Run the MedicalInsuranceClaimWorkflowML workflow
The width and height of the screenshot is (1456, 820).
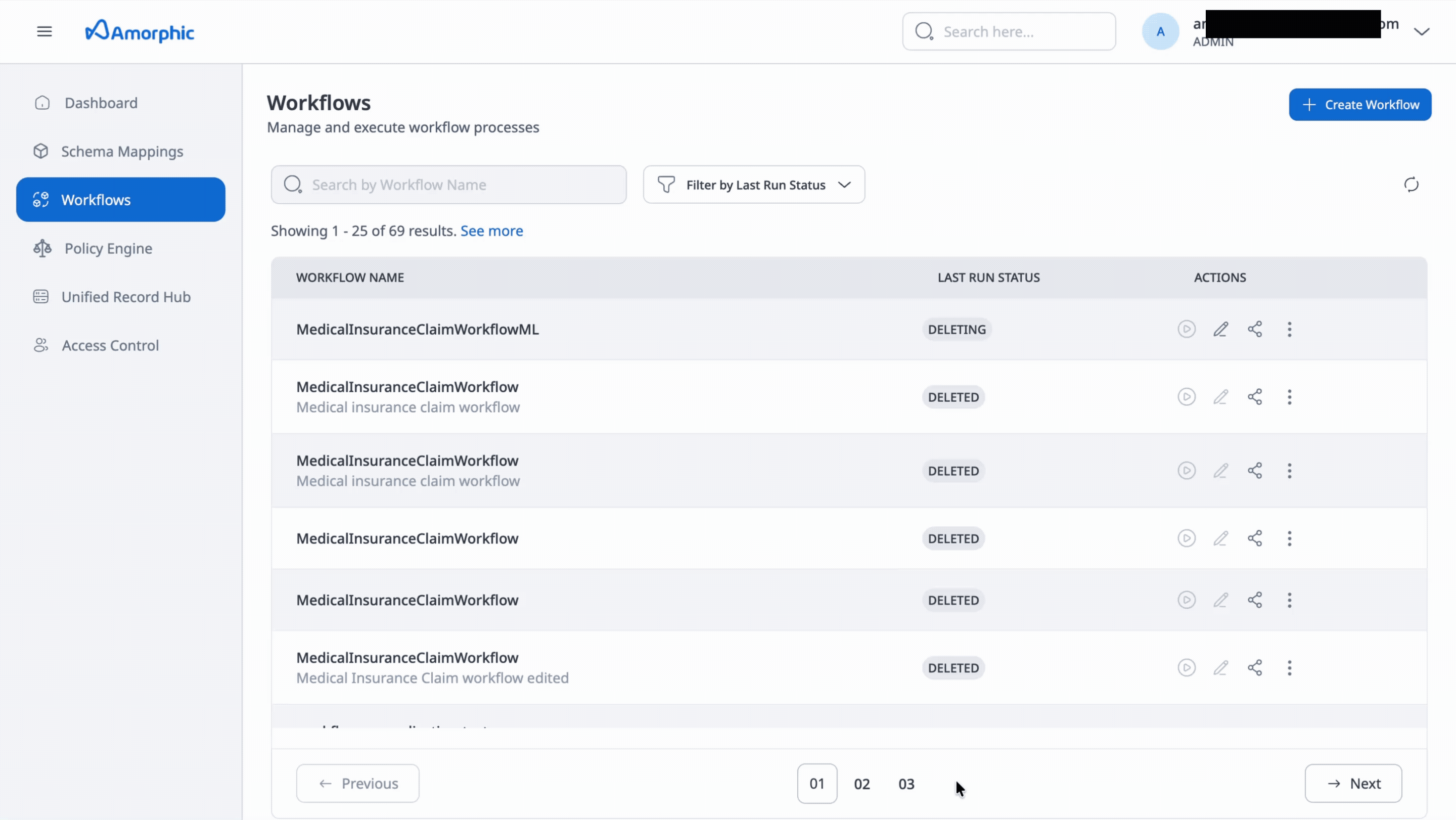[x=1187, y=329]
